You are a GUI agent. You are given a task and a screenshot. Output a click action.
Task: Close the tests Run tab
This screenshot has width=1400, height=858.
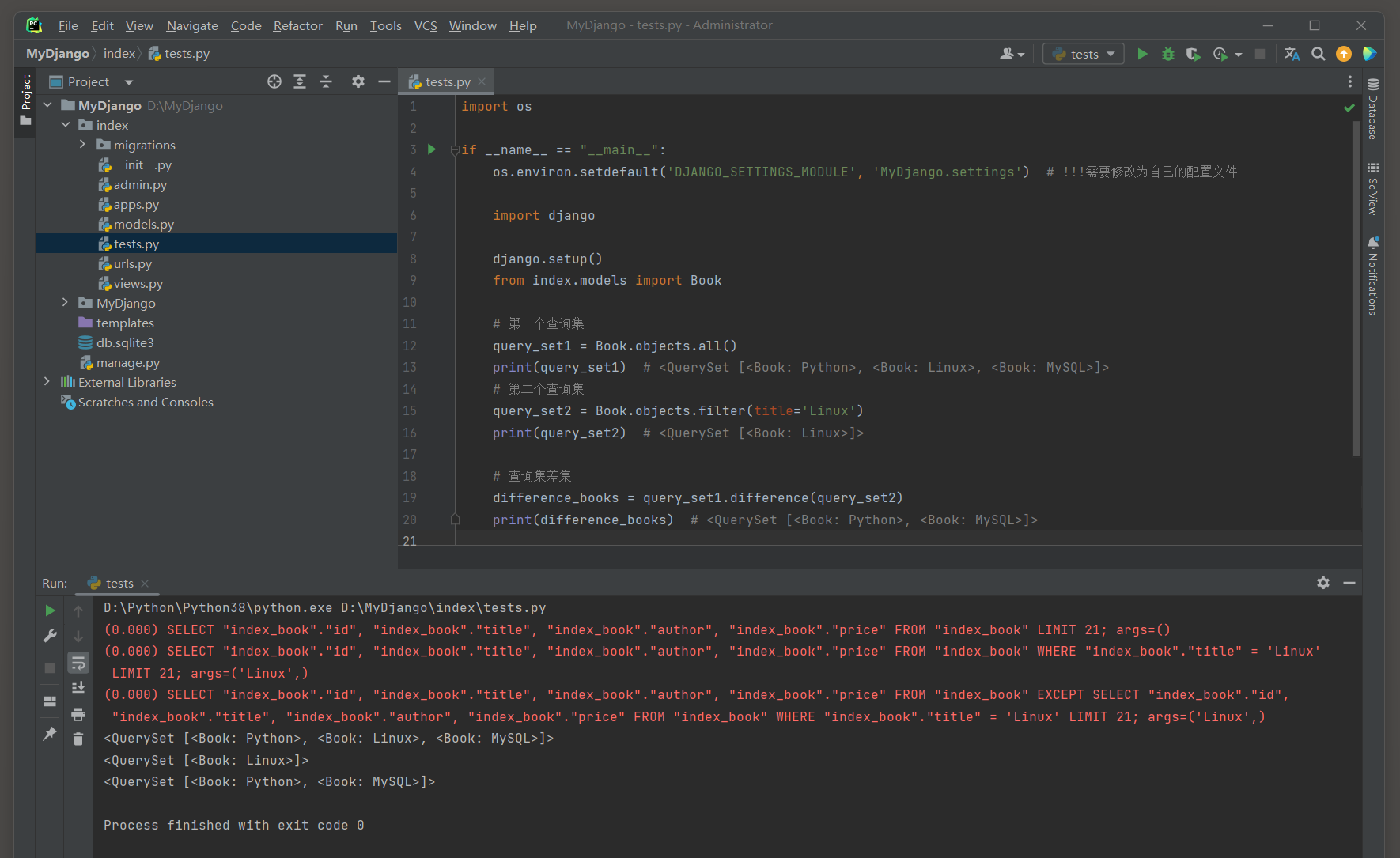tap(145, 584)
